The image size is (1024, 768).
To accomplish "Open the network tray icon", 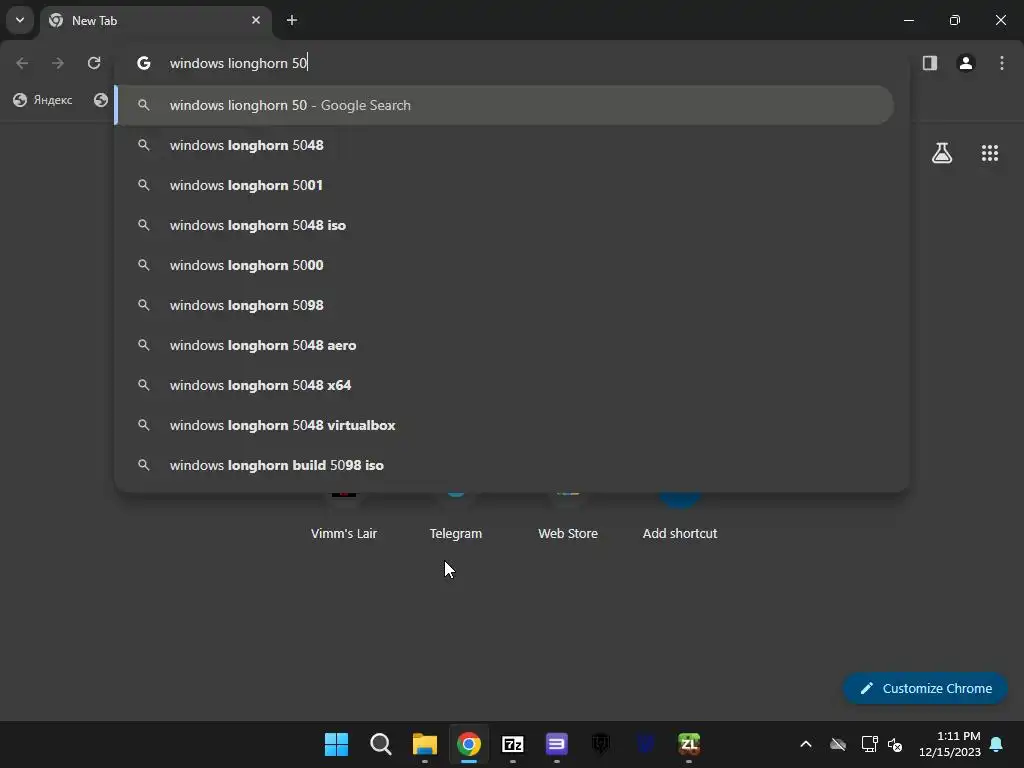I will [x=869, y=744].
